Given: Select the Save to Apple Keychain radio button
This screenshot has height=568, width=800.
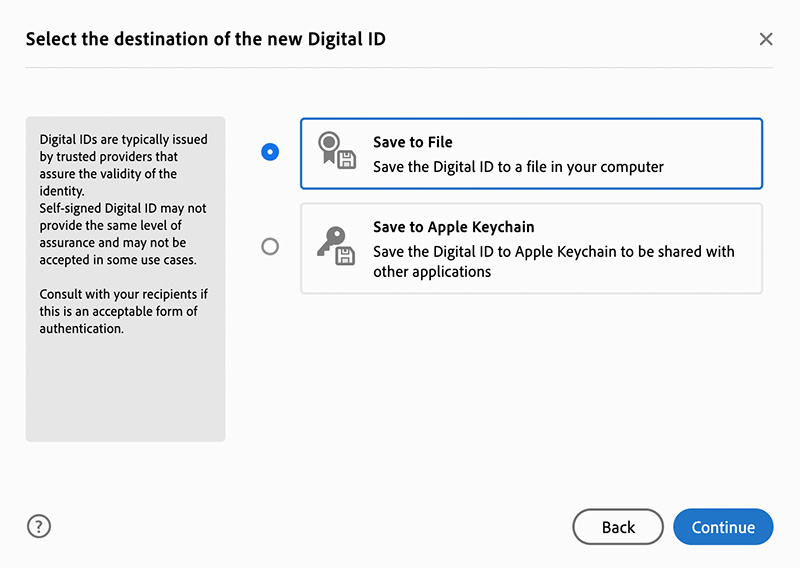Looking at the screenshot, I should [270, 246].
